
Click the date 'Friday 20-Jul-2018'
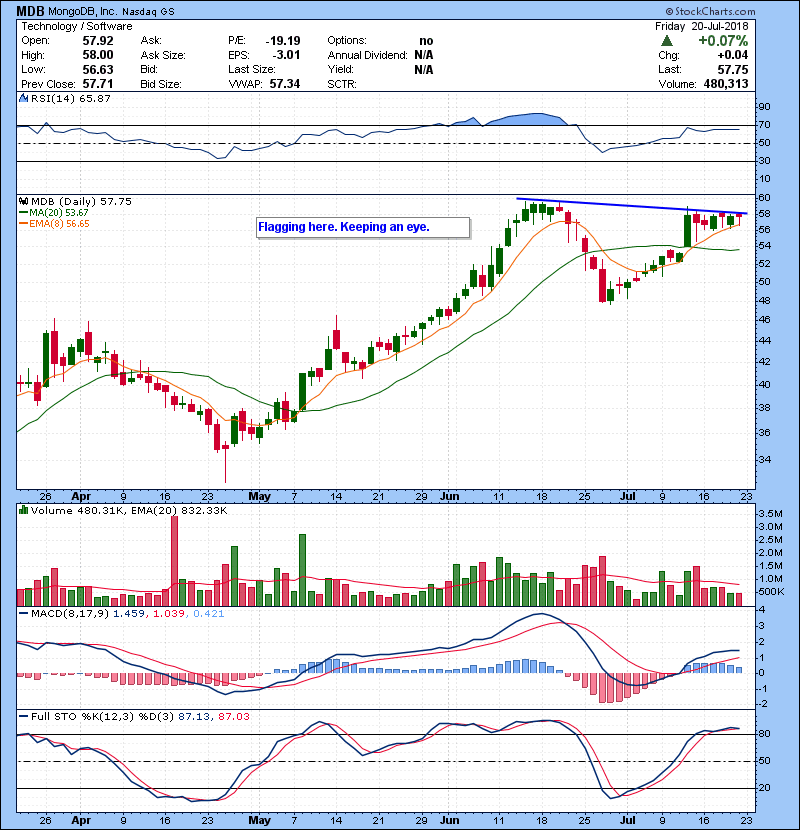[x=702, y=26]
